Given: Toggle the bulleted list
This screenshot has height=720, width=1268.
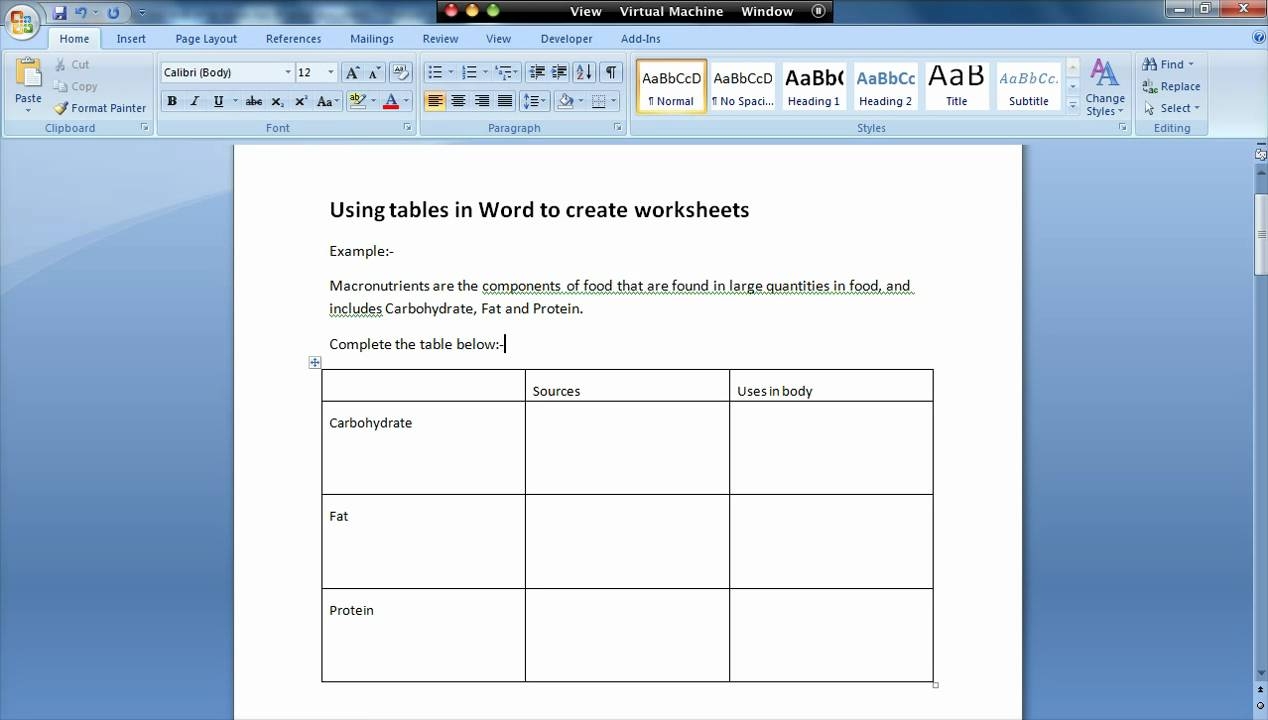Looking at the screenshot, I should click(434, 72).
